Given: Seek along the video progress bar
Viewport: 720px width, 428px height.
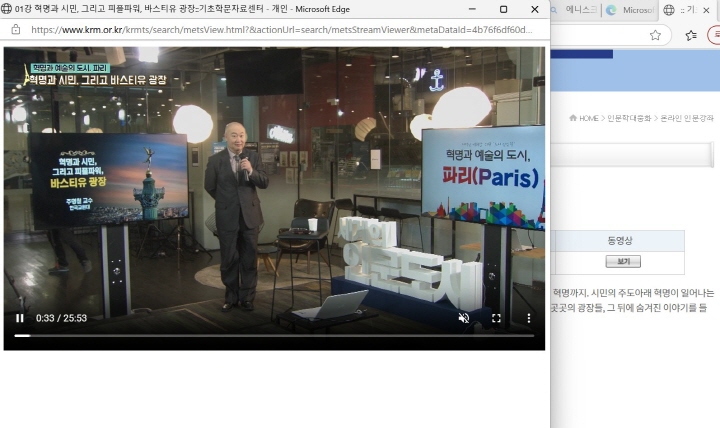Looking at the screenshot, I should [x=274, y=336].
